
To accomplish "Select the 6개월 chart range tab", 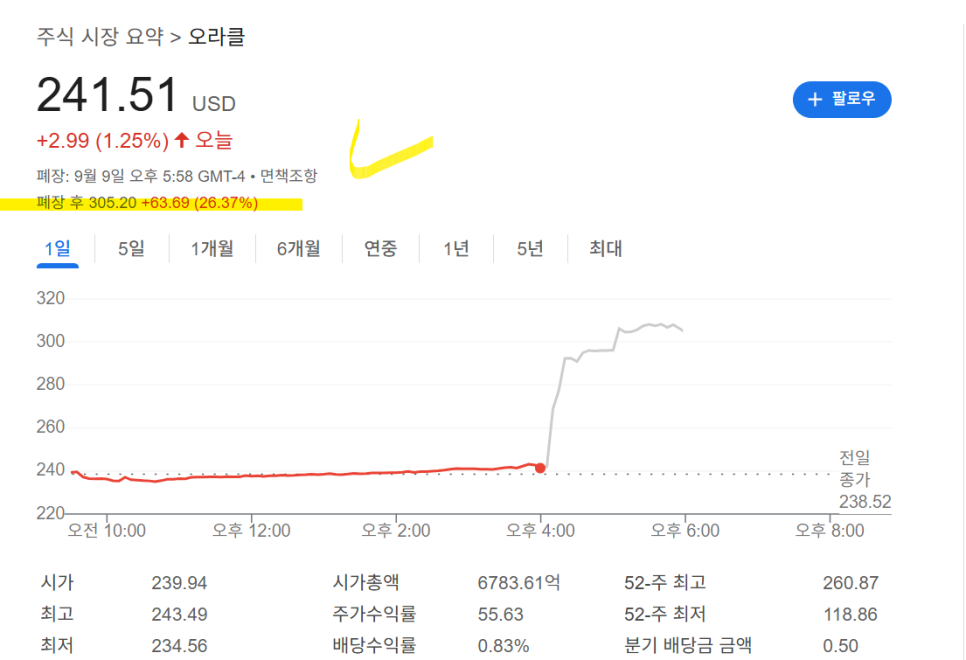I will tap(299, 248).
